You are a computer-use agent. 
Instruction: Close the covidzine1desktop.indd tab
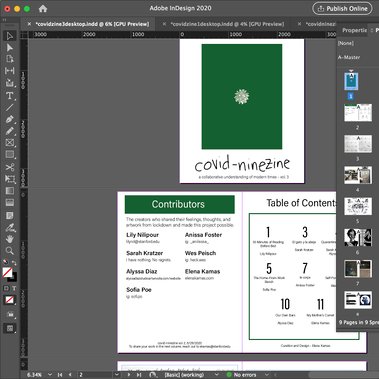pos(164,24)
